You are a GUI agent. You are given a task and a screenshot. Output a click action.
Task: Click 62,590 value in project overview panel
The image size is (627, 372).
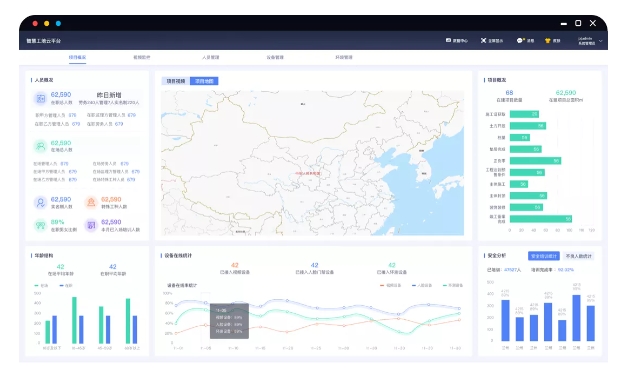(x=566, y=92)
